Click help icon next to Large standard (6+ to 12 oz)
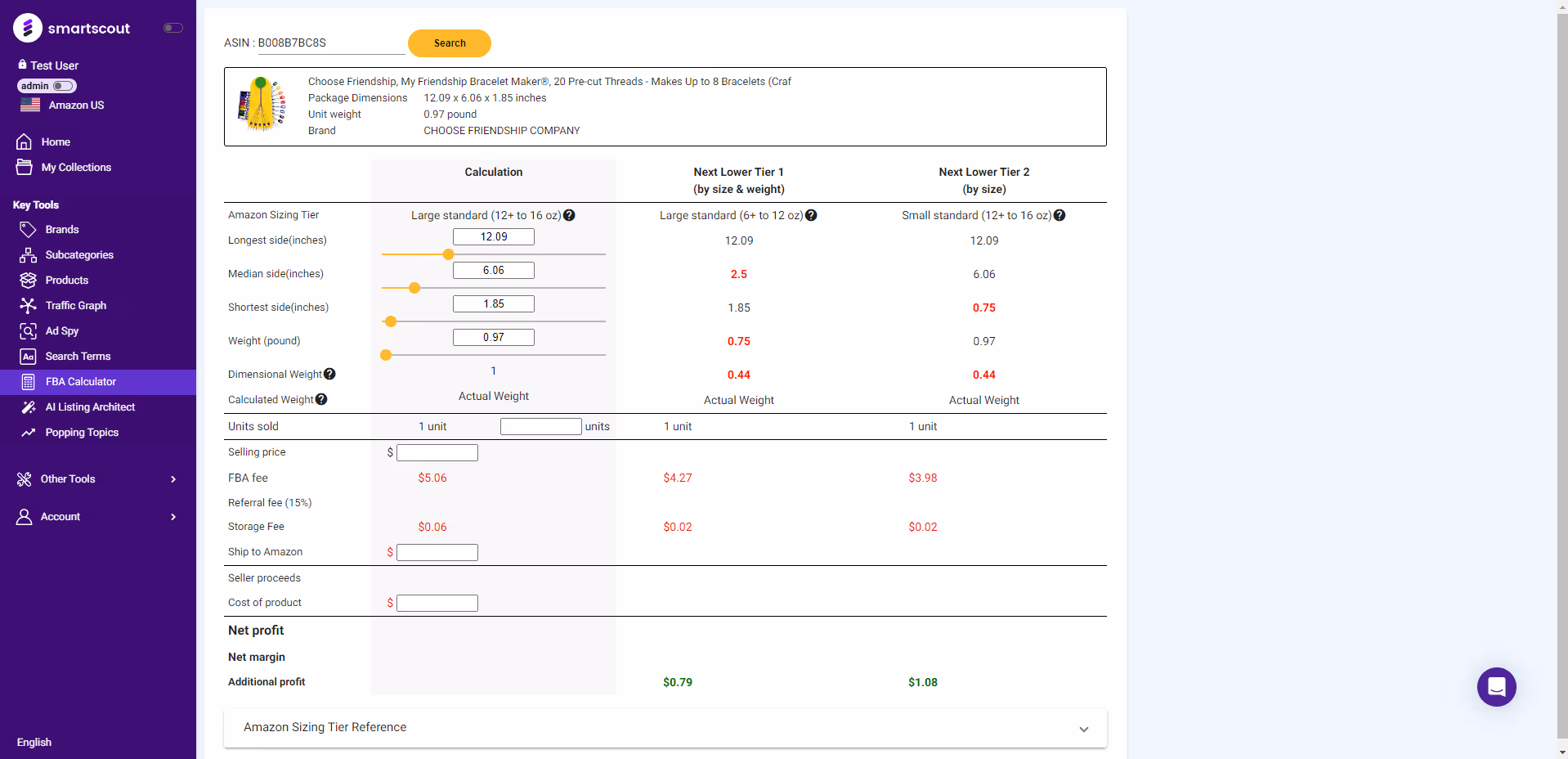 [811, 215]
